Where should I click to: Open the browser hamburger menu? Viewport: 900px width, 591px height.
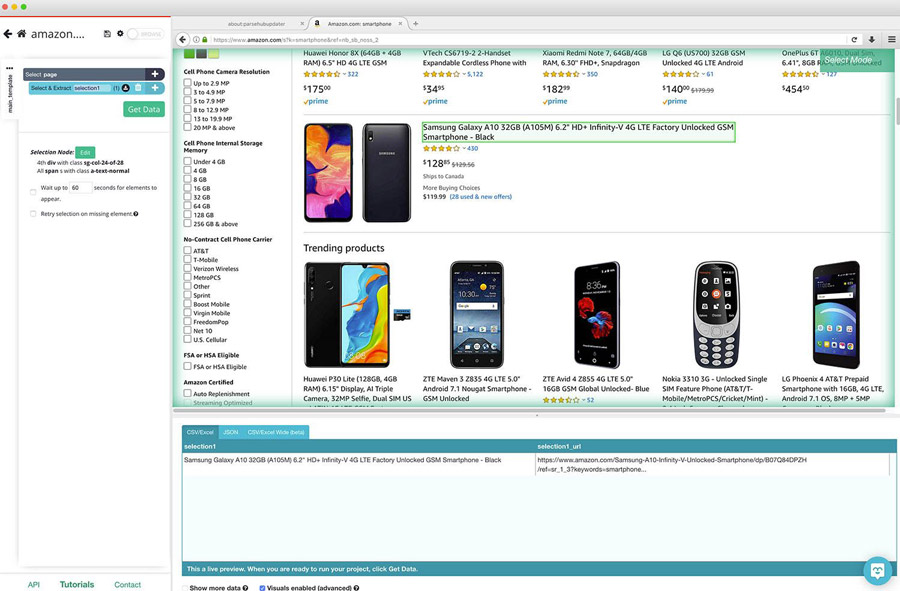tap(891, 40)
